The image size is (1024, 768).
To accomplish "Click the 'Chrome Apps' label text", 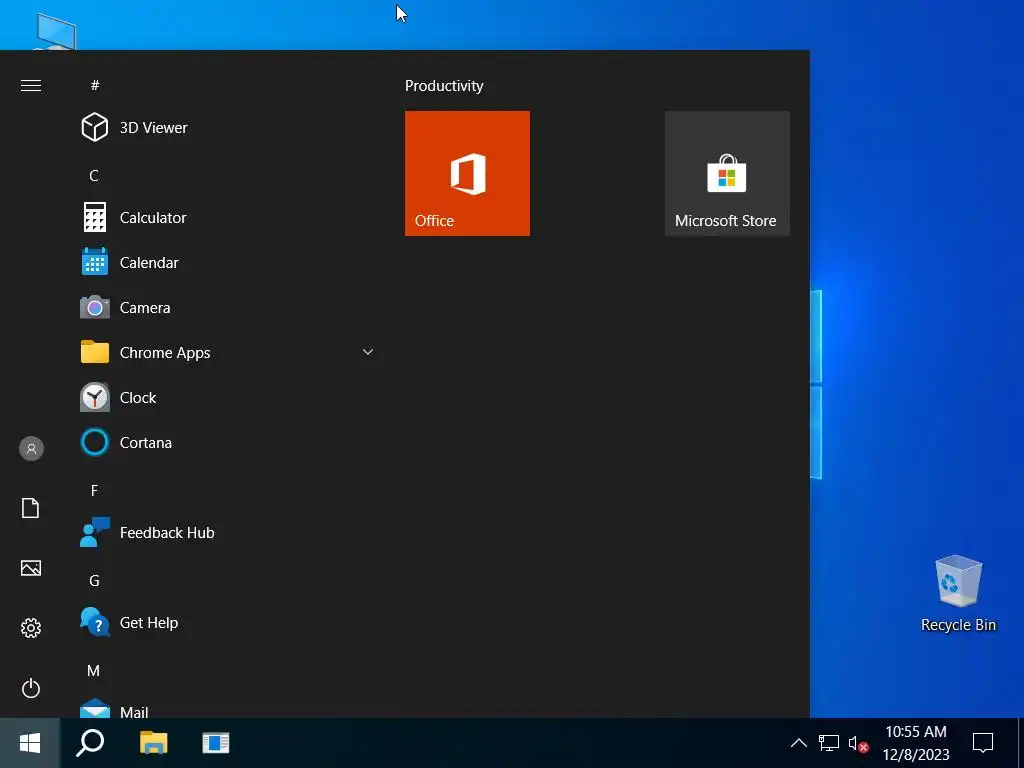I will tap(165, 353).
